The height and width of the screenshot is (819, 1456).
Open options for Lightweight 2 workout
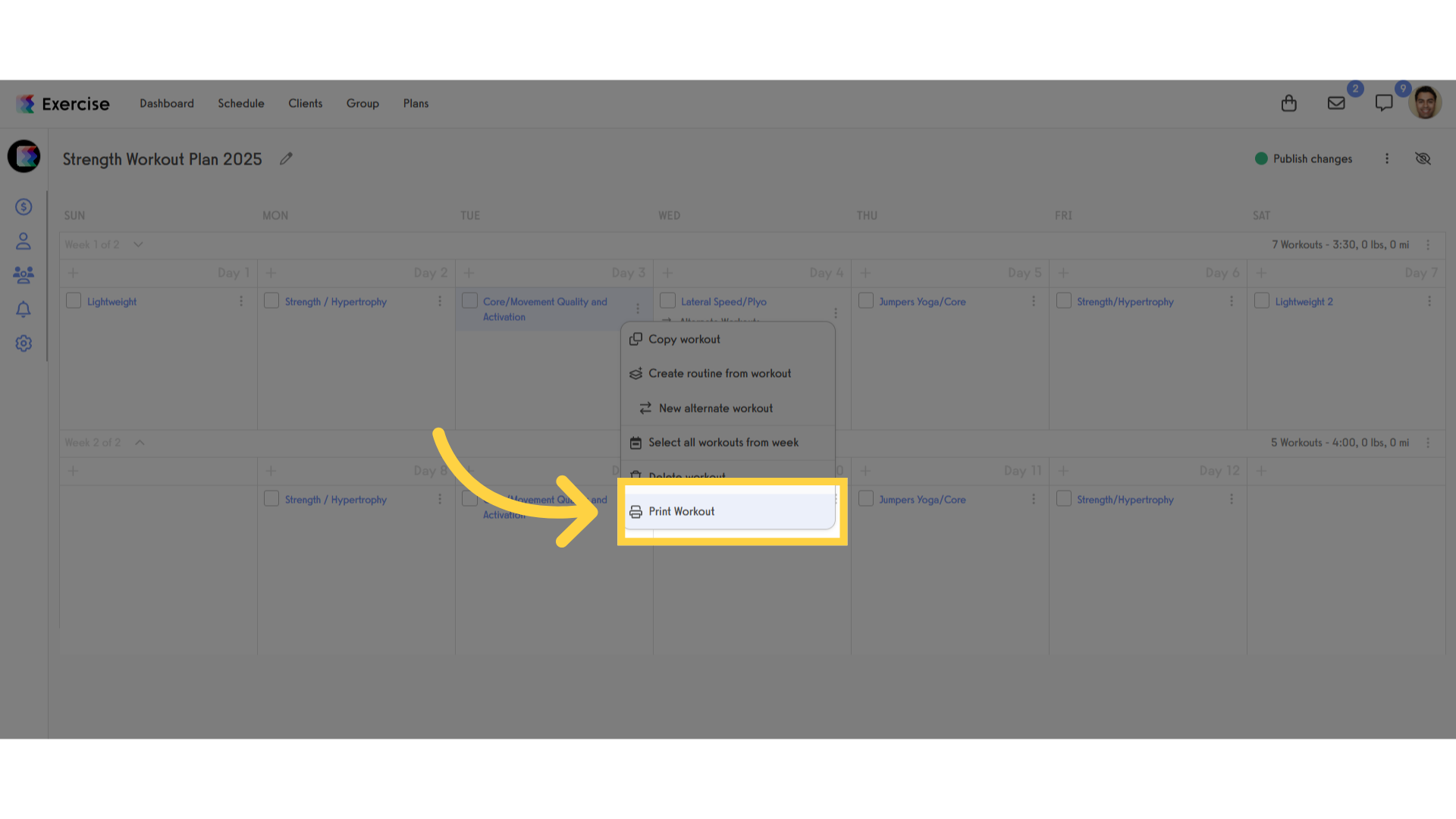pyautogui.click(x=1429, y=302)
